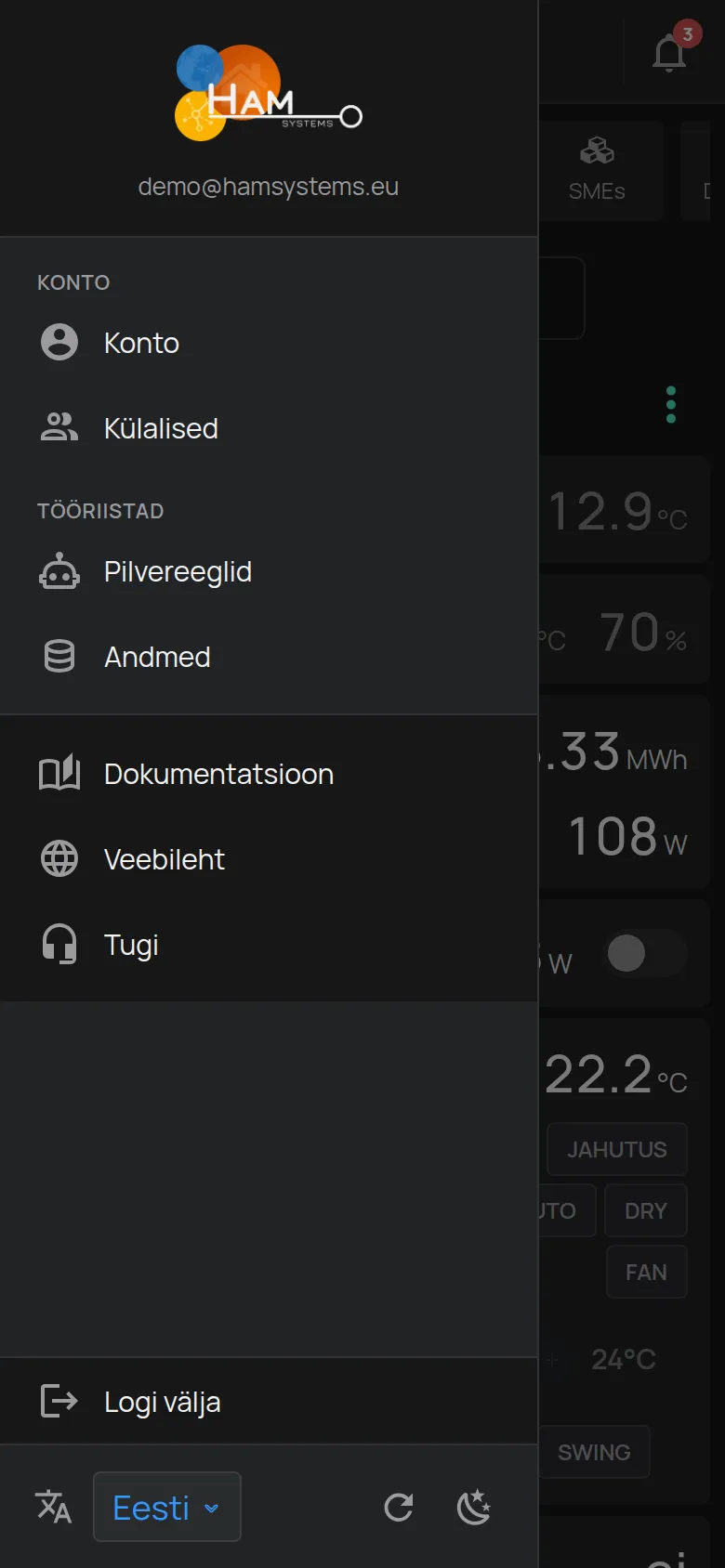Screen dimensions: 725x1568
Task: Click the Tugi headset icon
Action: click(x=59, y=945)
